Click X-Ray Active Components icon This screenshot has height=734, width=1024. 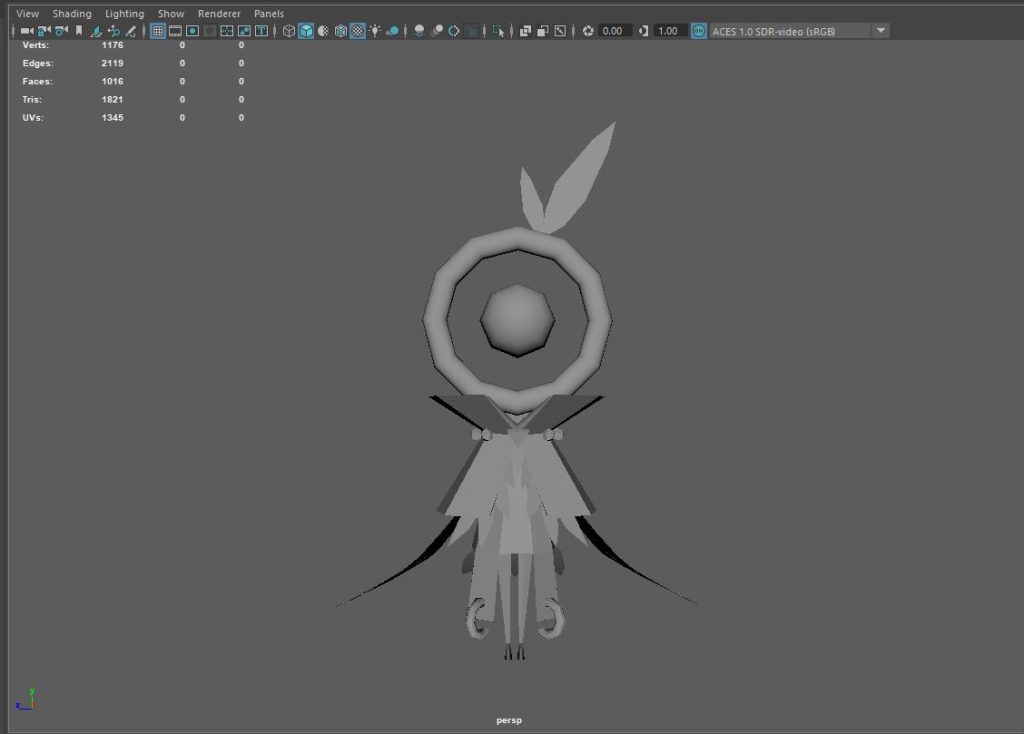[x=542, y=31]
